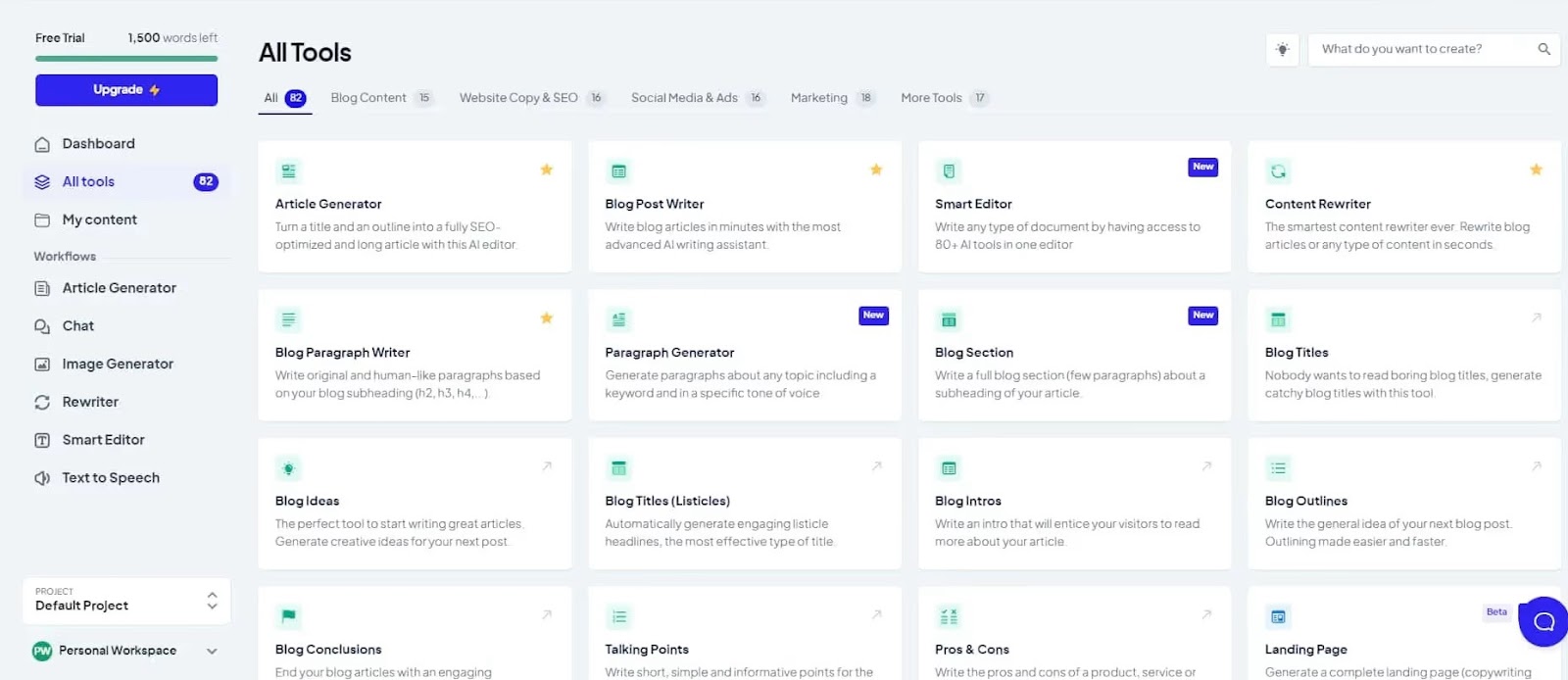This screenshot has height=680, width=1568.
Task: Click the Blog Titles (Listicles) card icon
Action: click(x=618, y=468)
